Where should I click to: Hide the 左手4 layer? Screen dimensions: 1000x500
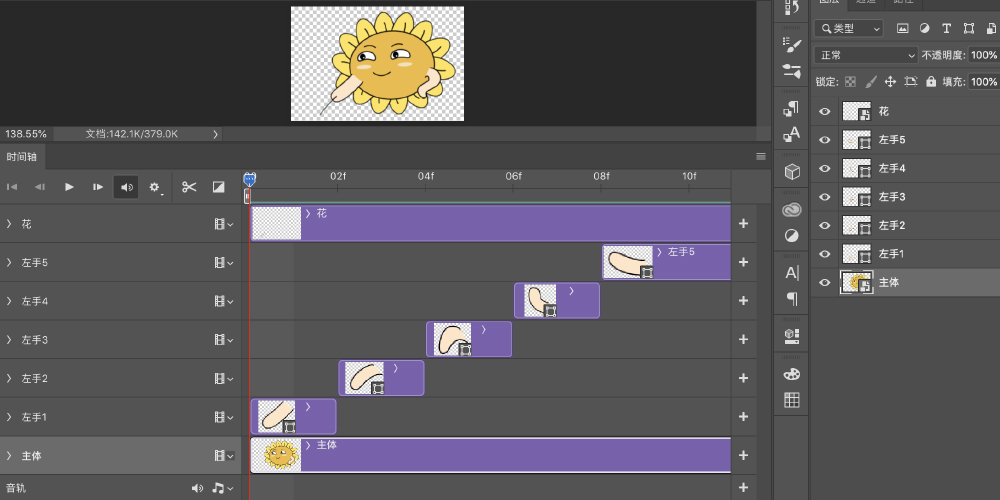pos(825,168)
